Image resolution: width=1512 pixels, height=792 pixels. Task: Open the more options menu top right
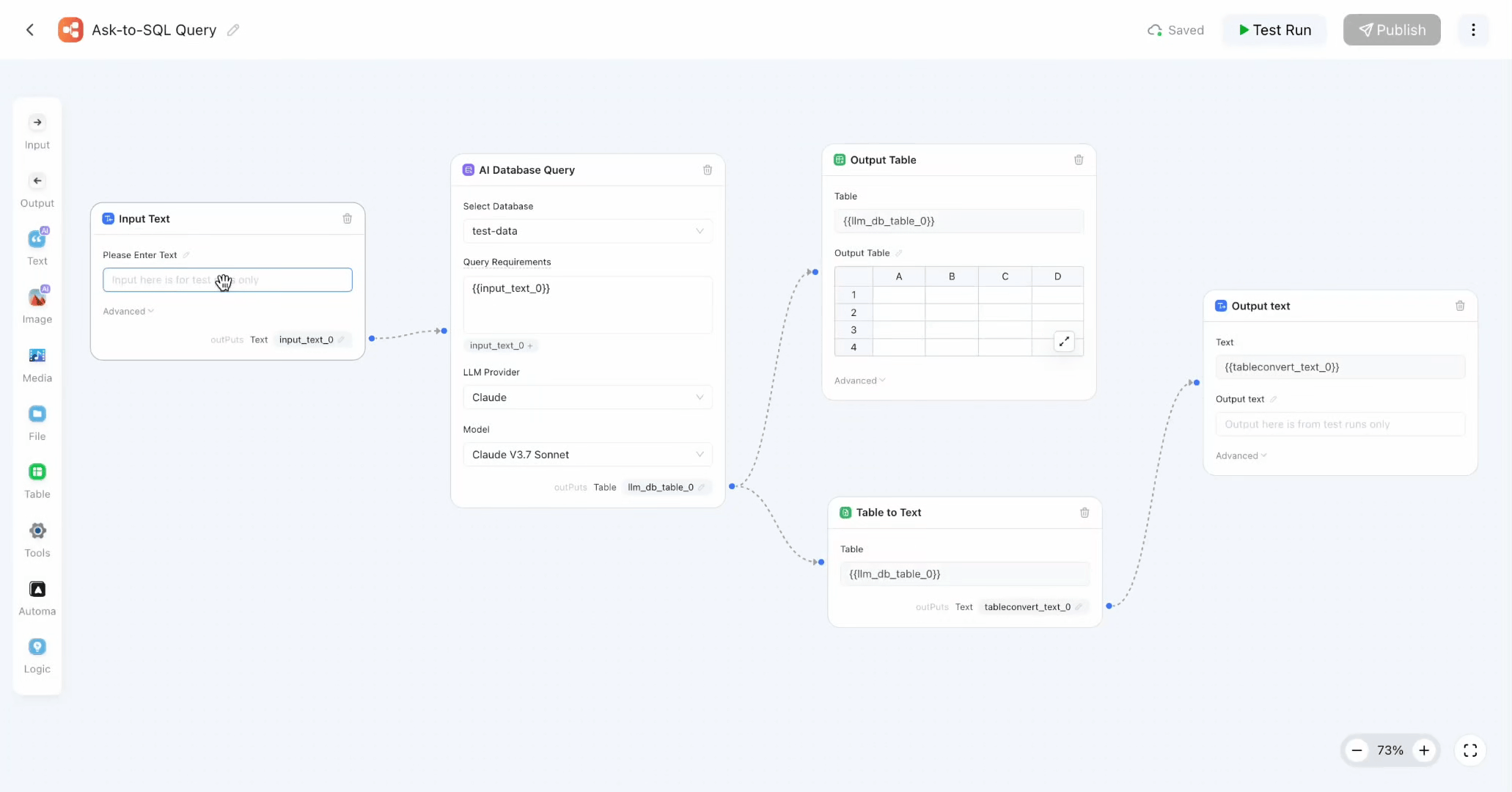(1474, 29)
